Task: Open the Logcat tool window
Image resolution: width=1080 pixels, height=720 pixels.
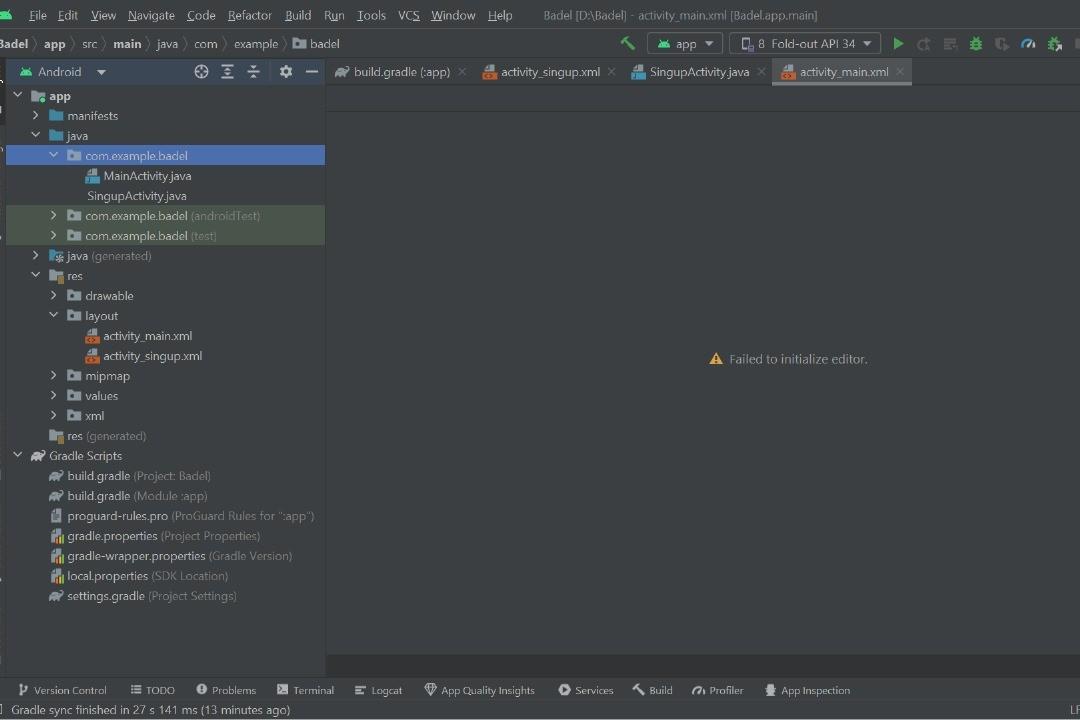Action: point(378,690)
